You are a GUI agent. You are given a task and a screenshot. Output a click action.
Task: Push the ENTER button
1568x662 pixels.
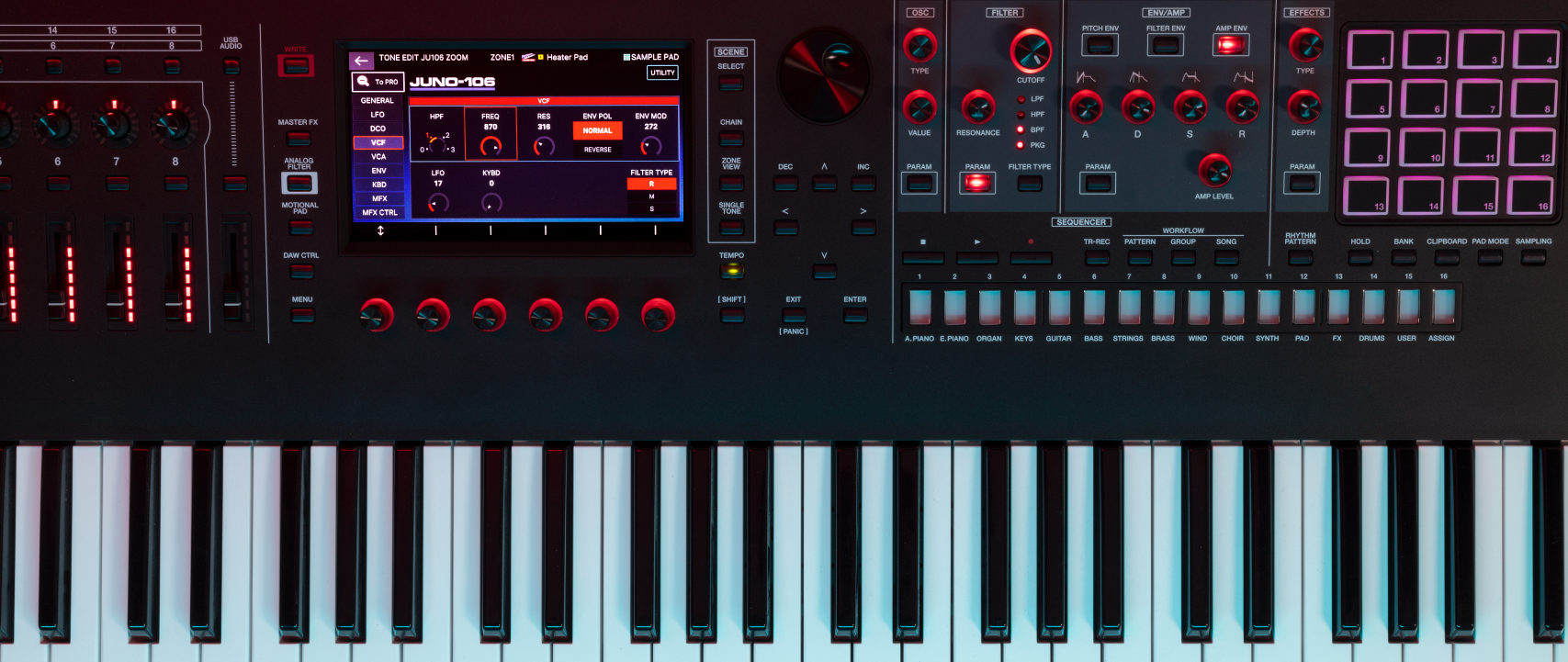pos(855,316)
